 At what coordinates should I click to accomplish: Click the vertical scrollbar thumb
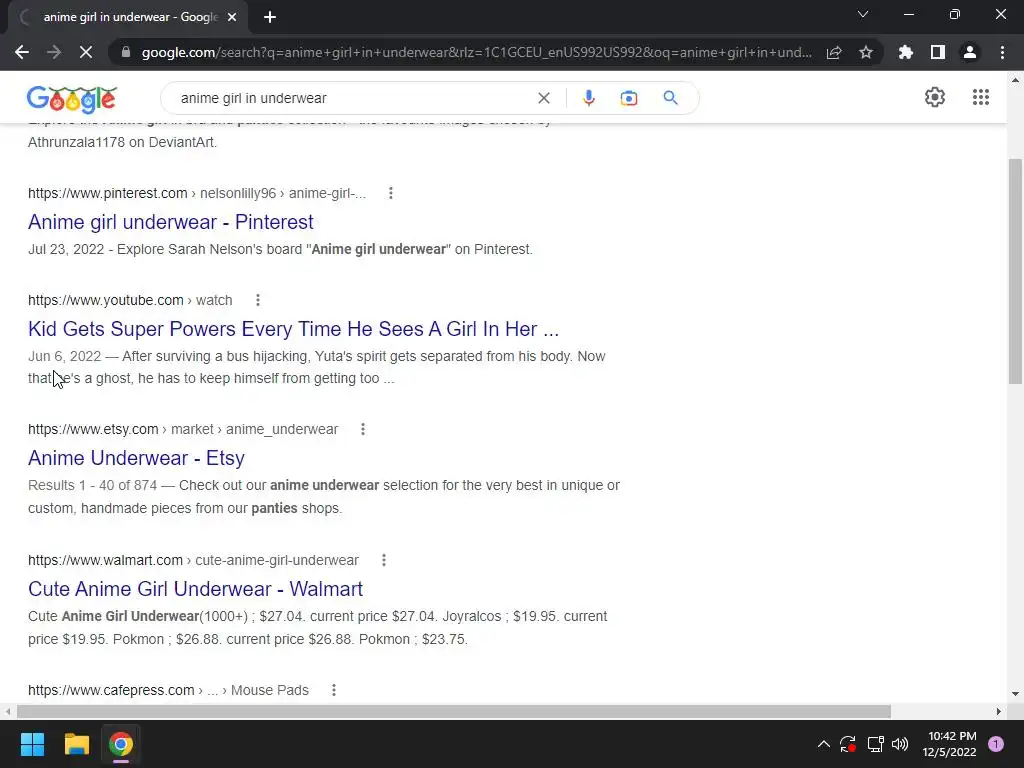1015,271
